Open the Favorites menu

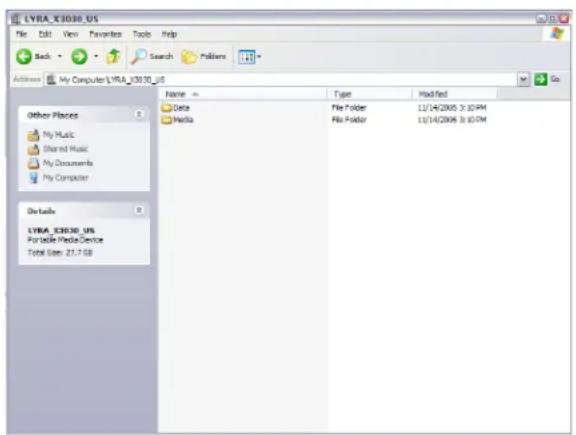105,34
